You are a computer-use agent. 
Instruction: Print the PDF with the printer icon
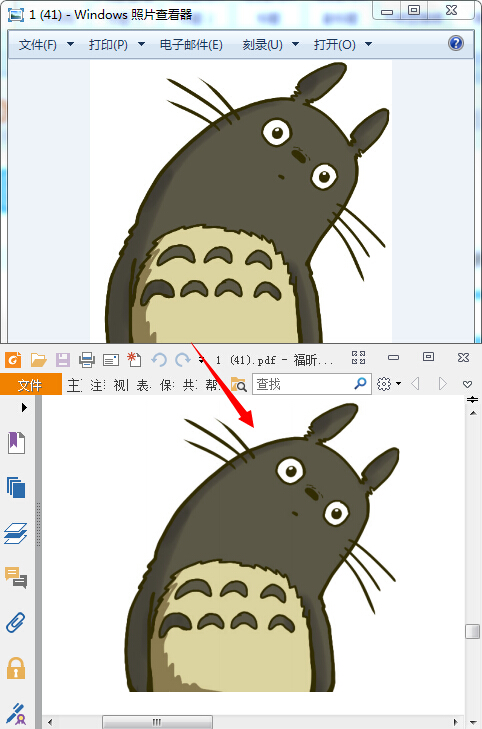87,359
